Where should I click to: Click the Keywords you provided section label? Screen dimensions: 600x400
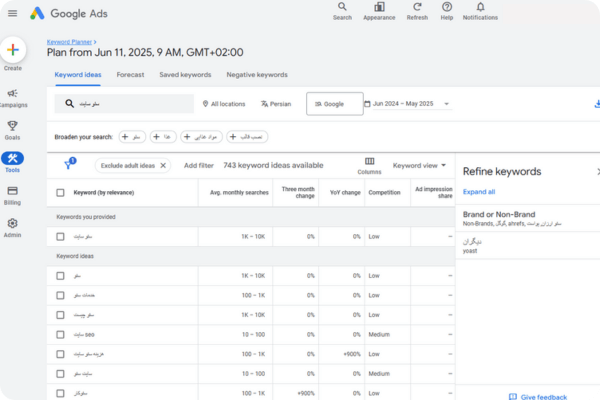tap(86, 217)
